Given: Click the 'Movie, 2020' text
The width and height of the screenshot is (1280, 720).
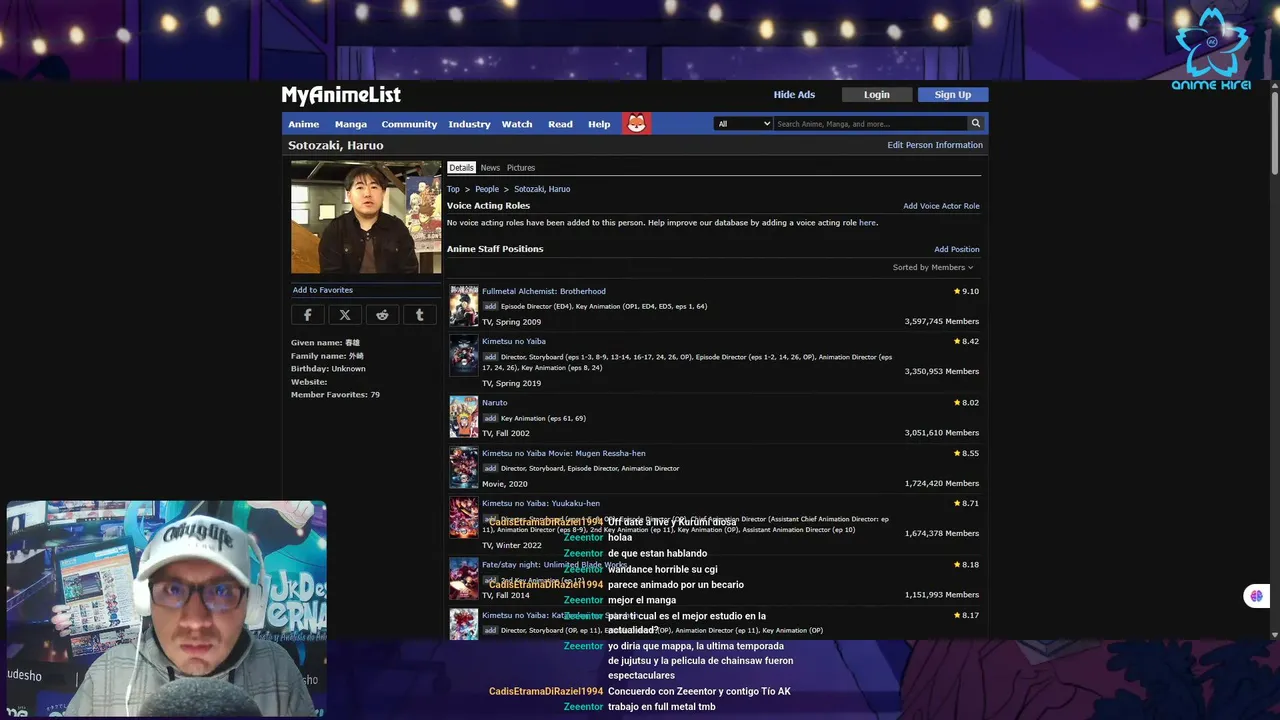Looking at the screenshot, I should (505, 484).
